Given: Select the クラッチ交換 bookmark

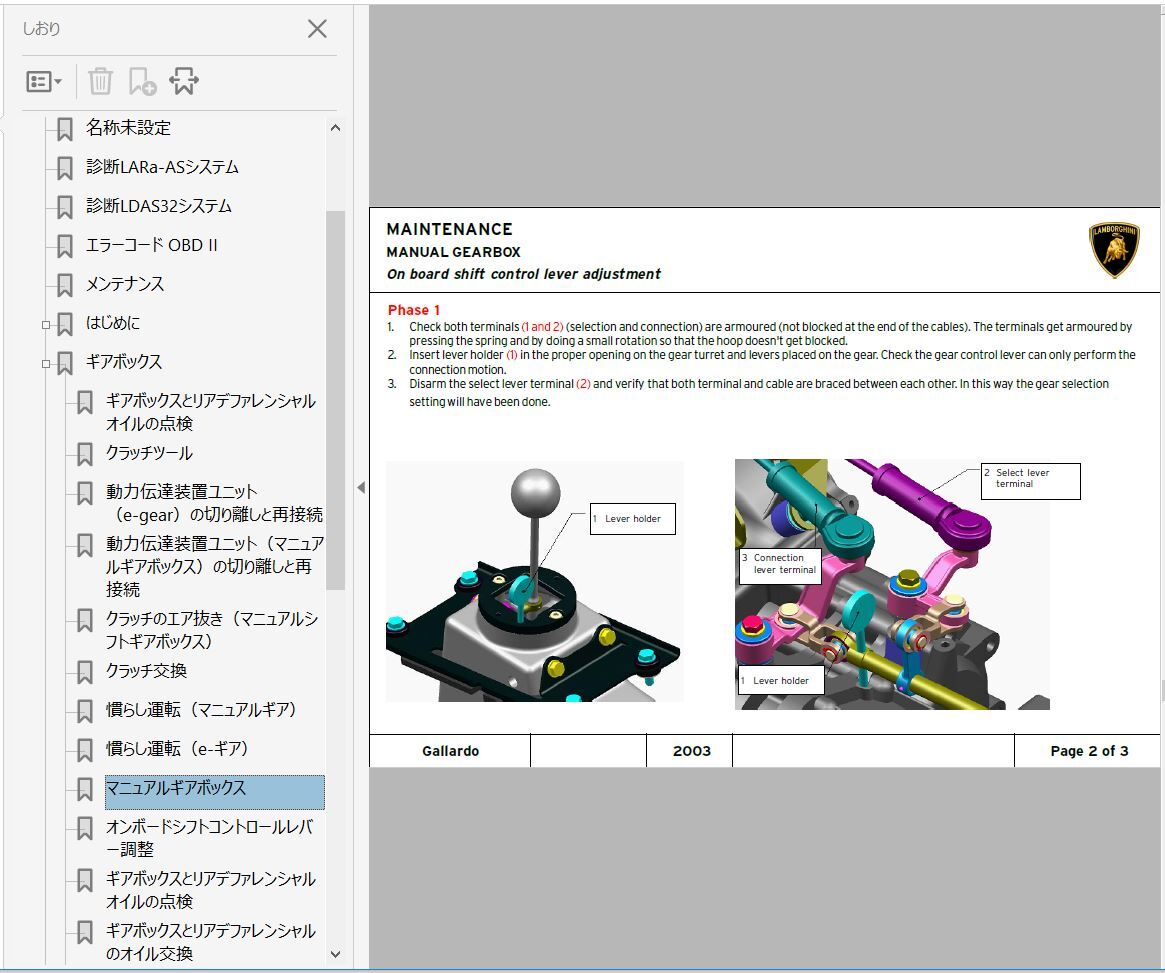Looking at the screenshot, I should [x=146, y=671].
